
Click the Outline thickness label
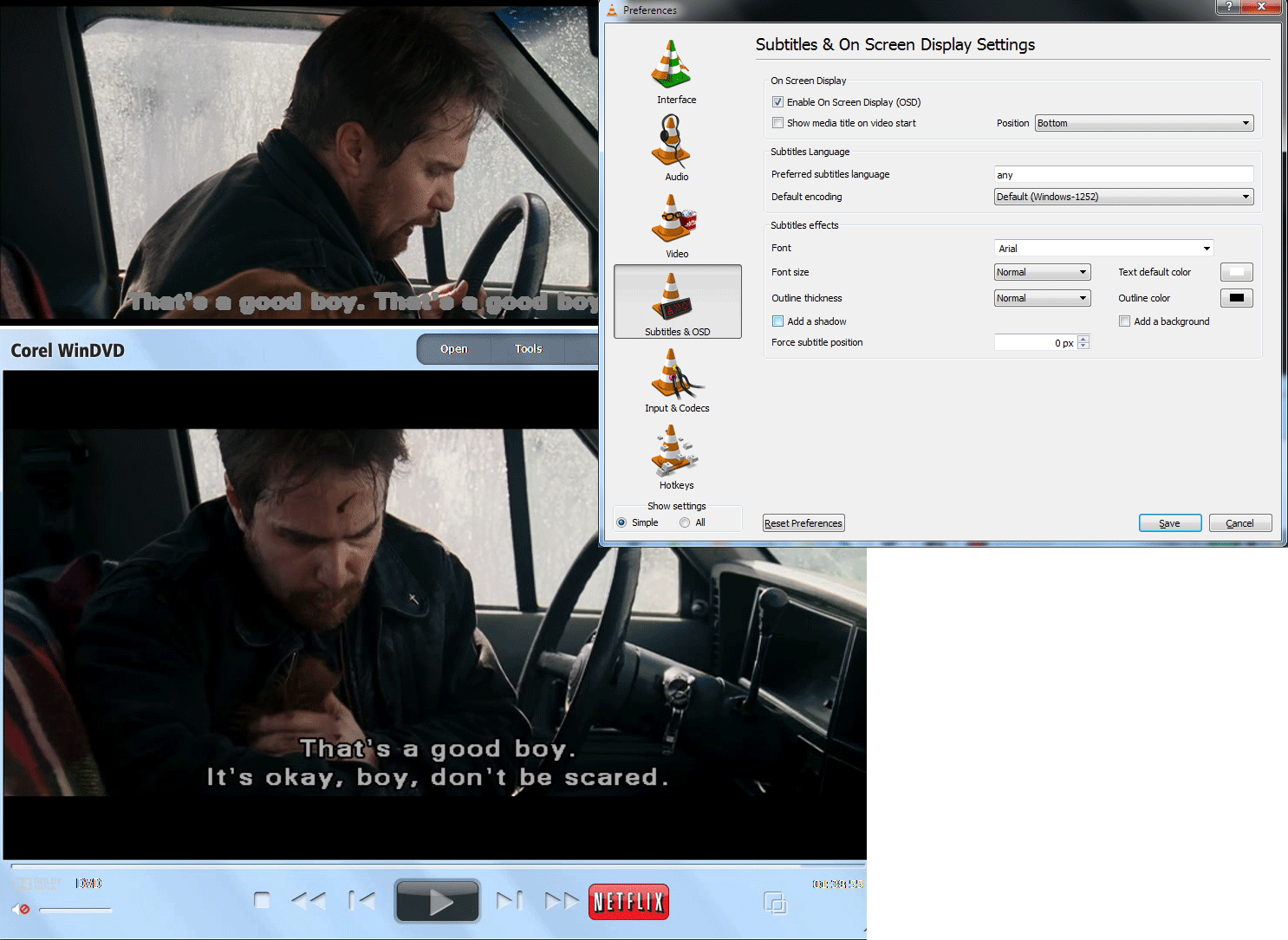[x=807, y=298]
